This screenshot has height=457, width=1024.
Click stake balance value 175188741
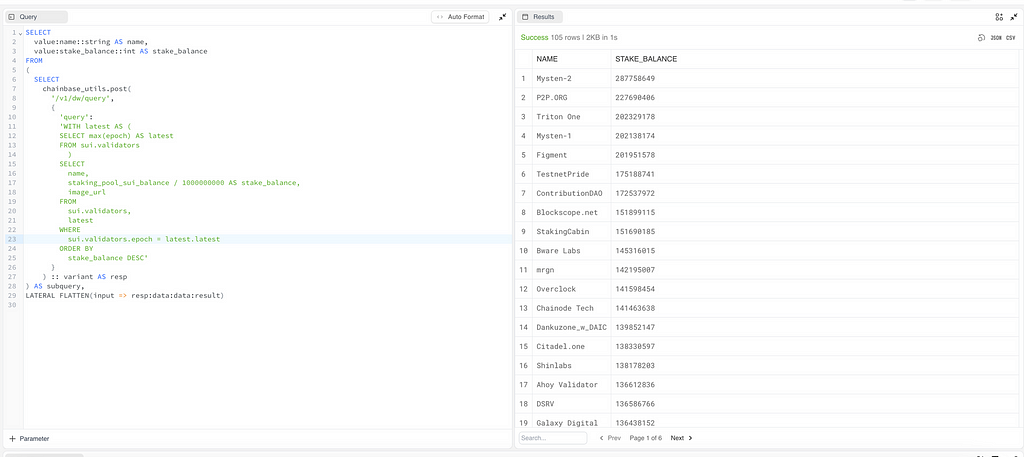point(635,174)
